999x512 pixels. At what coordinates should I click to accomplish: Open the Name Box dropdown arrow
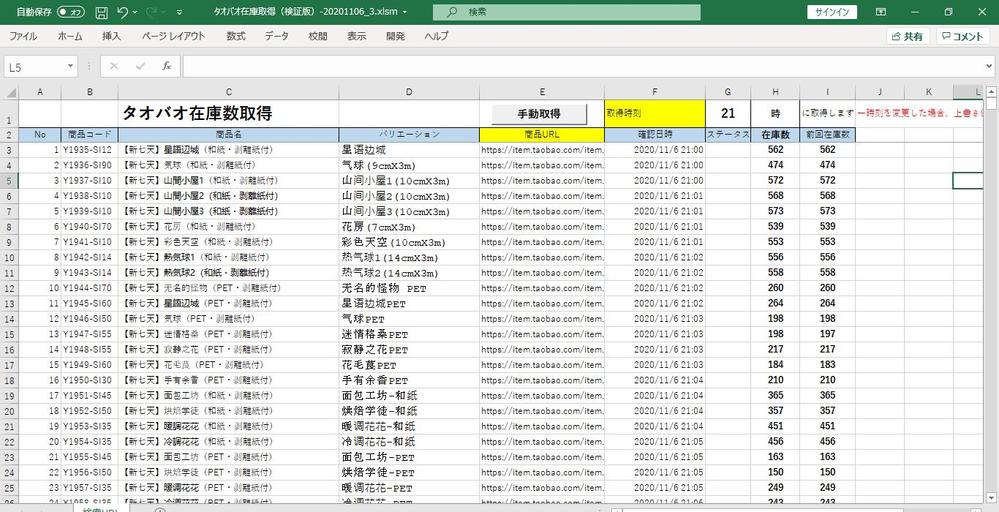(70, 66)
